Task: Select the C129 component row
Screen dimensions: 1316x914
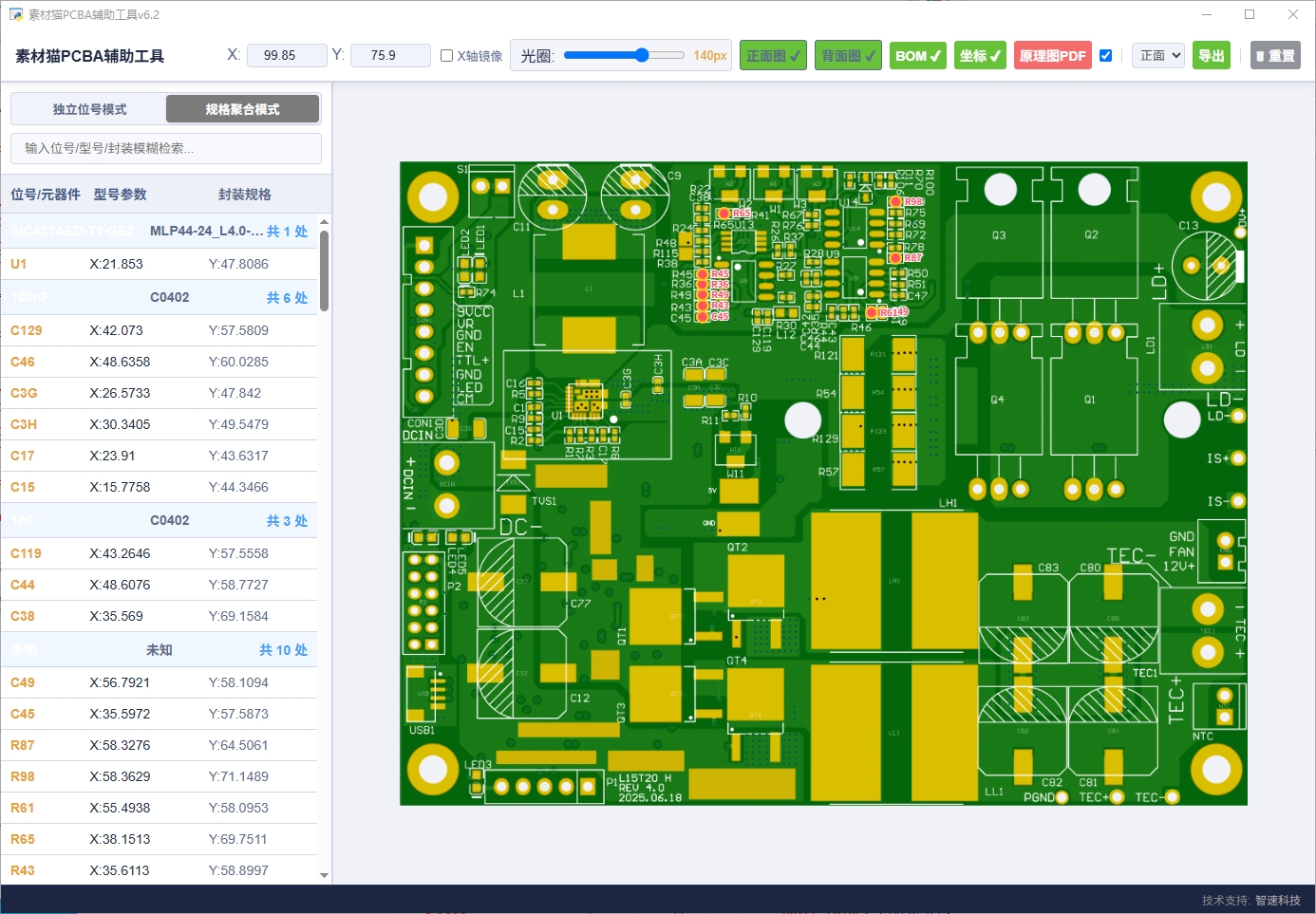Action: click(x=160, y=331)
